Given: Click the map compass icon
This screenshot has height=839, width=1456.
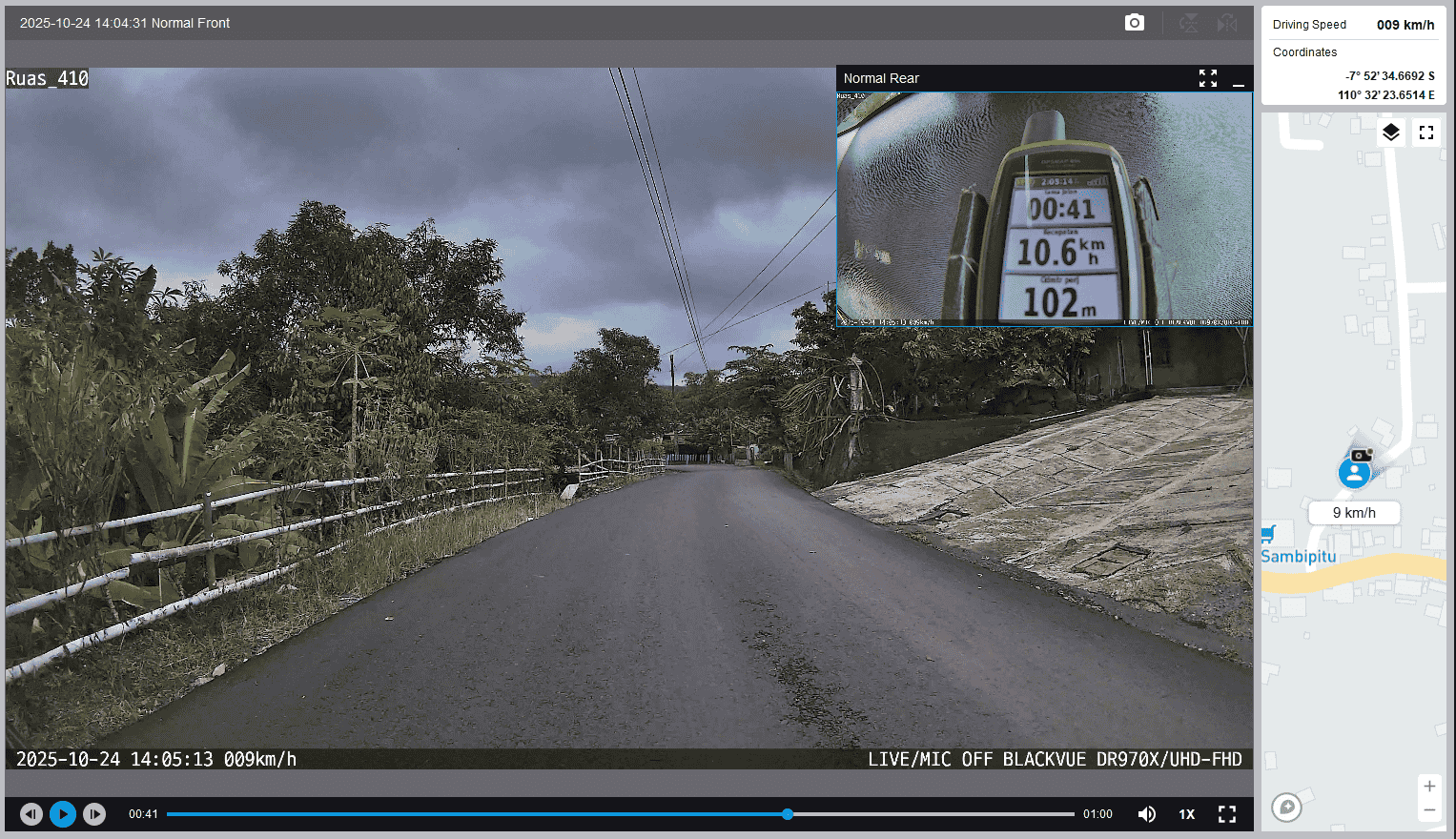Looking at the screenshot, I should coord(1286,808).
